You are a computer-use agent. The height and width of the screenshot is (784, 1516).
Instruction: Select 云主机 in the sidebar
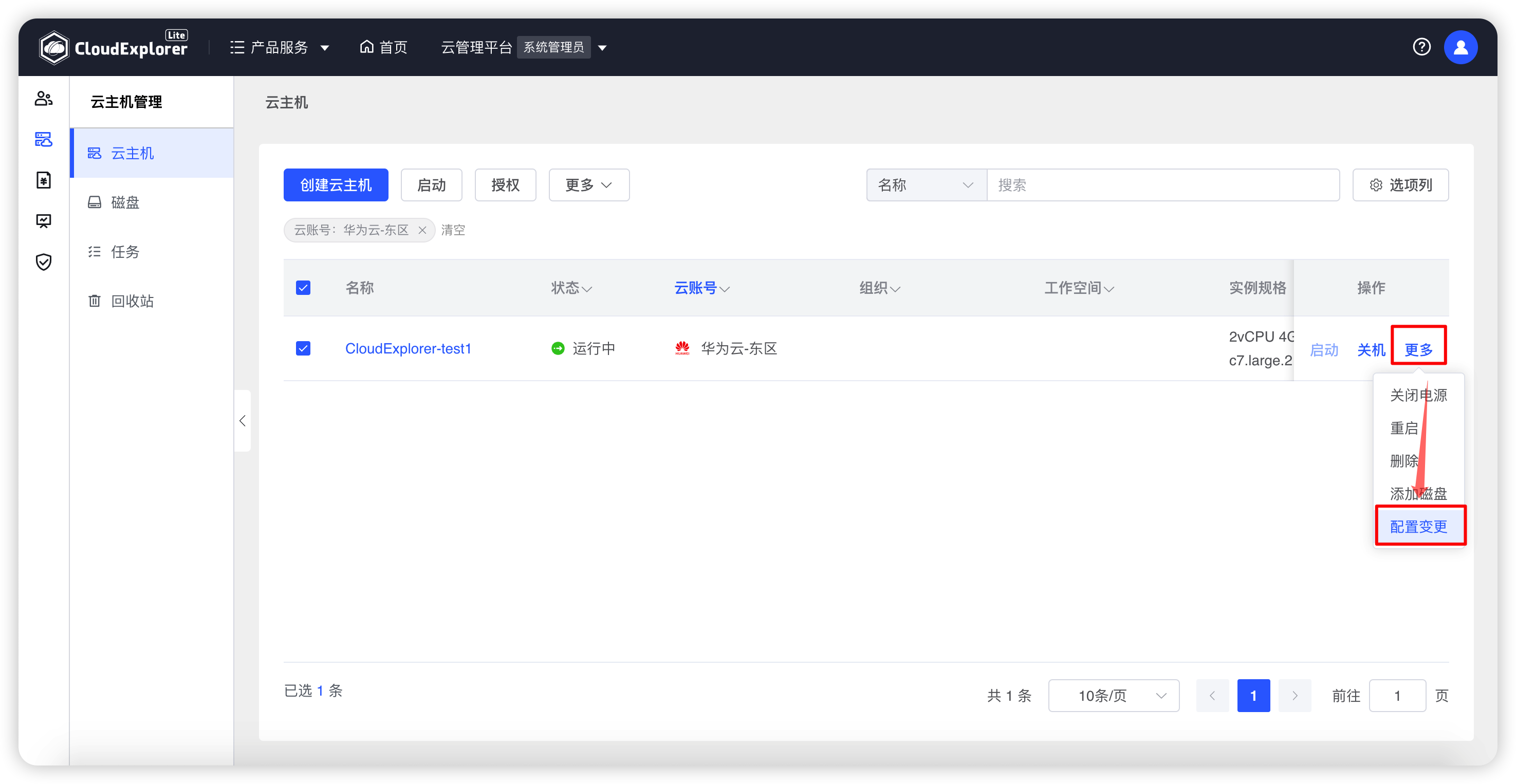tap(152, 153)
